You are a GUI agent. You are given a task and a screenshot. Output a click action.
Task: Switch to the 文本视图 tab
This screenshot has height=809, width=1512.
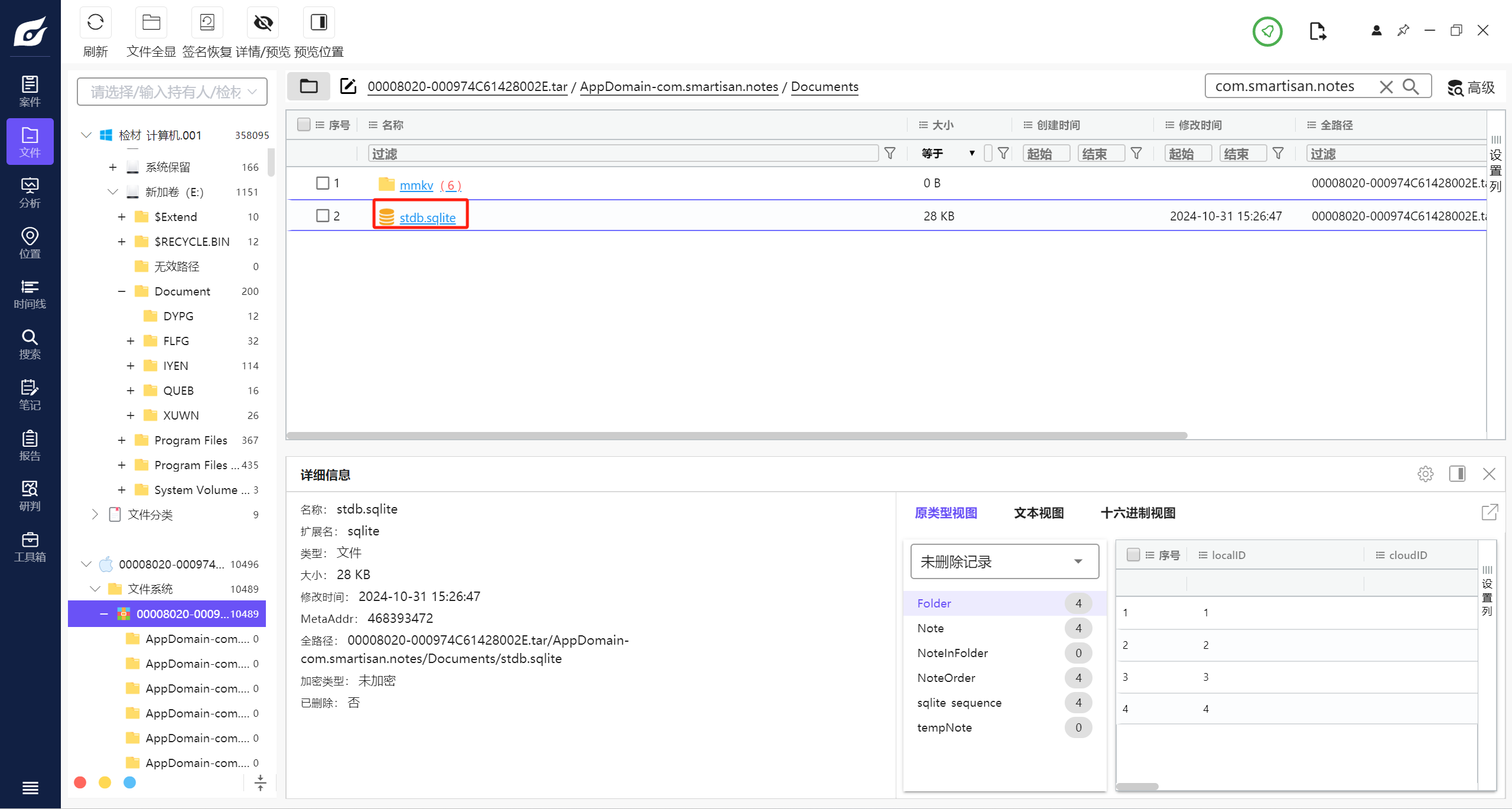[x=1038, y=513]
